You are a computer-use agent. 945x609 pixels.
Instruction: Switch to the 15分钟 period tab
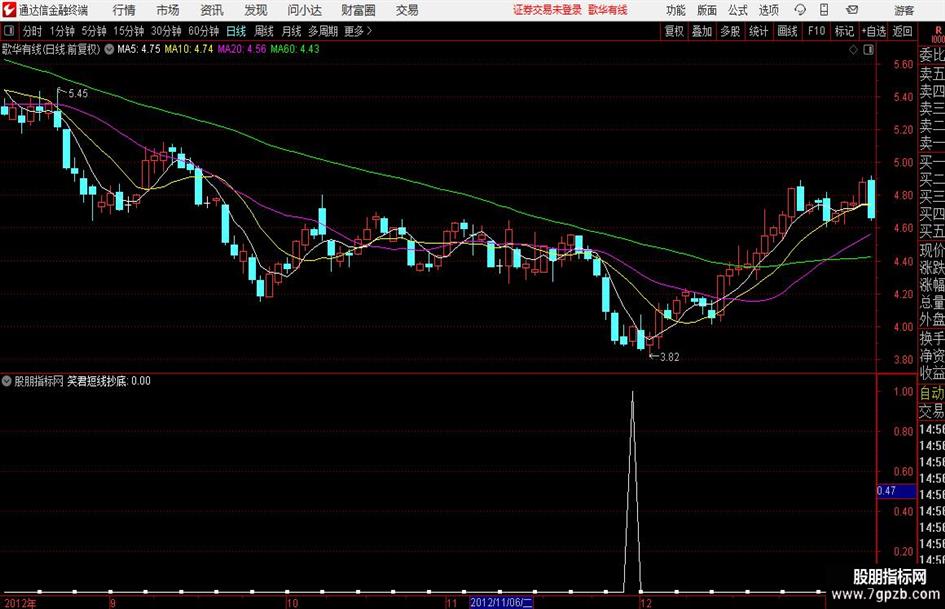[x=128, y=31]
